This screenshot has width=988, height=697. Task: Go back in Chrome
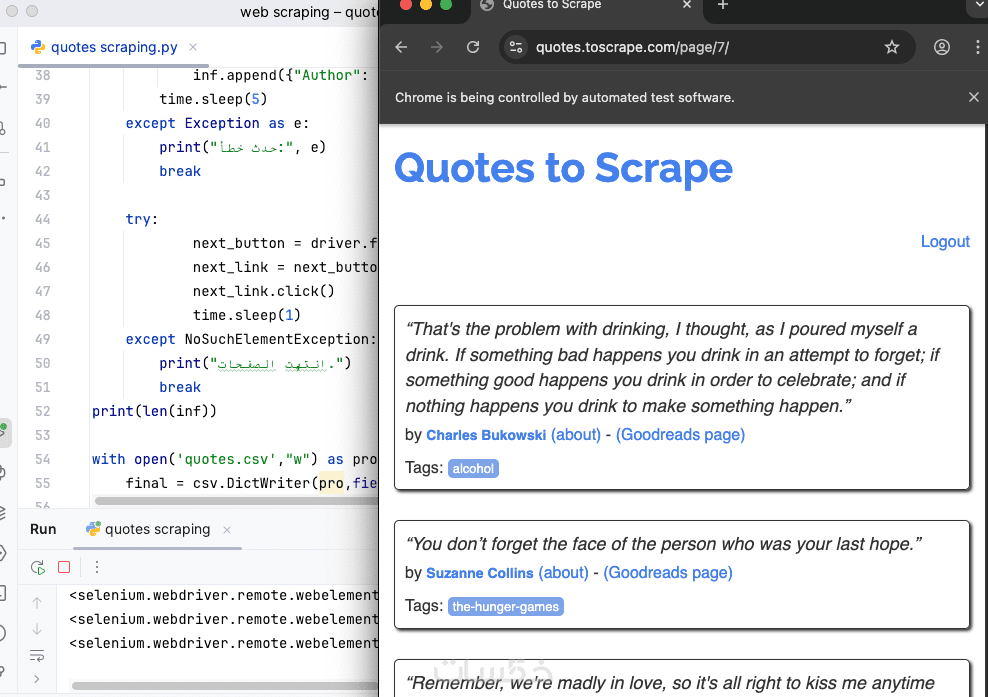point(401,47)
